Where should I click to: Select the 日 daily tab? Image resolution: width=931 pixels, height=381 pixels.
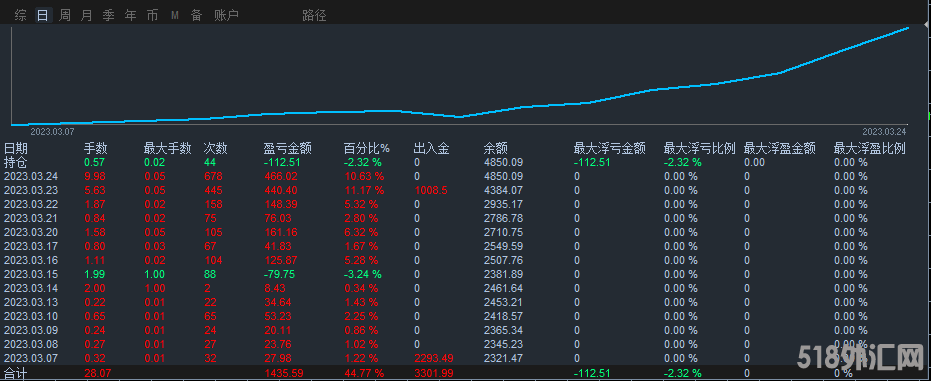[x=43, y=15]
